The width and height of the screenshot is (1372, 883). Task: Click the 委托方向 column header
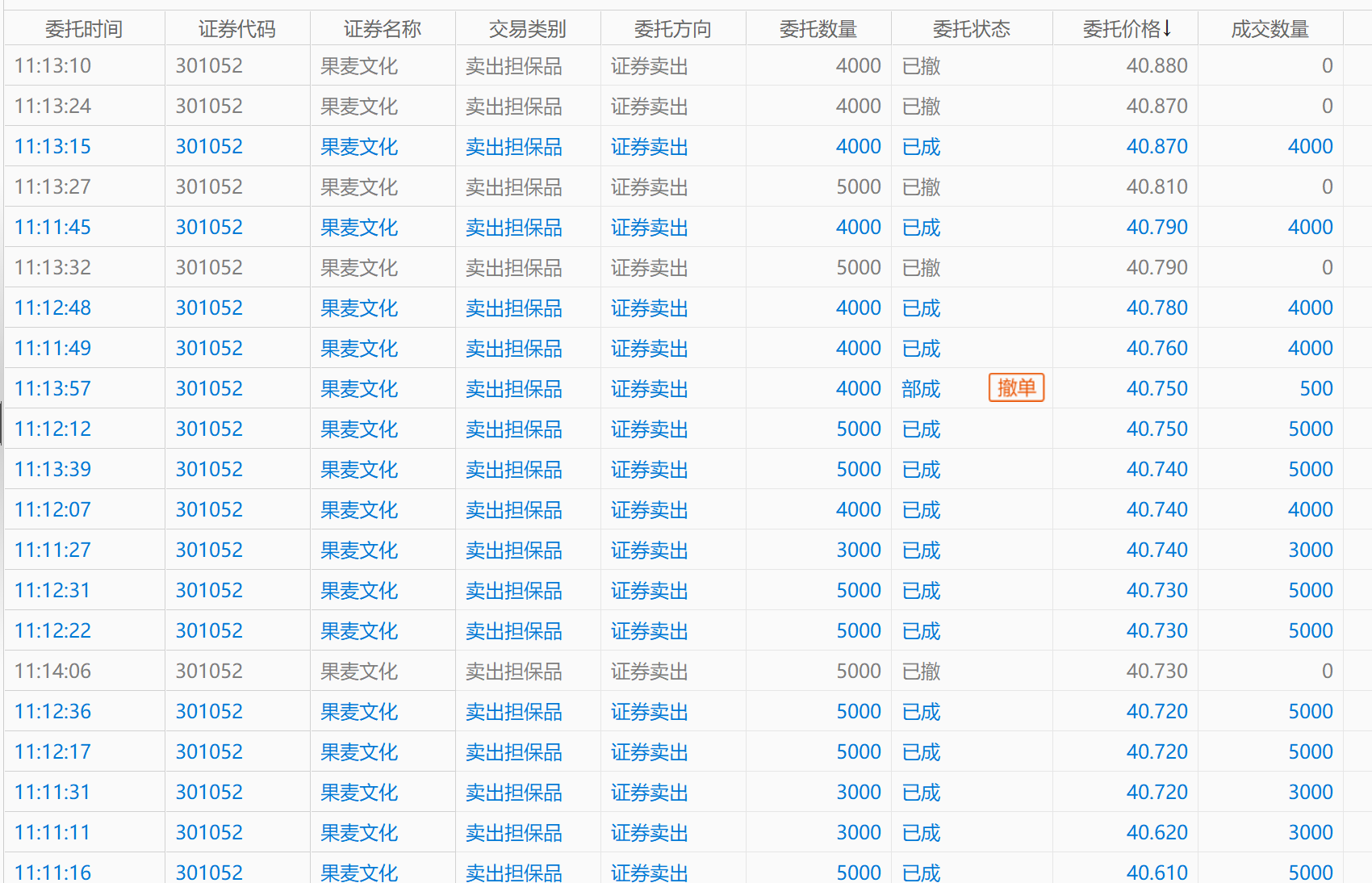673,29
